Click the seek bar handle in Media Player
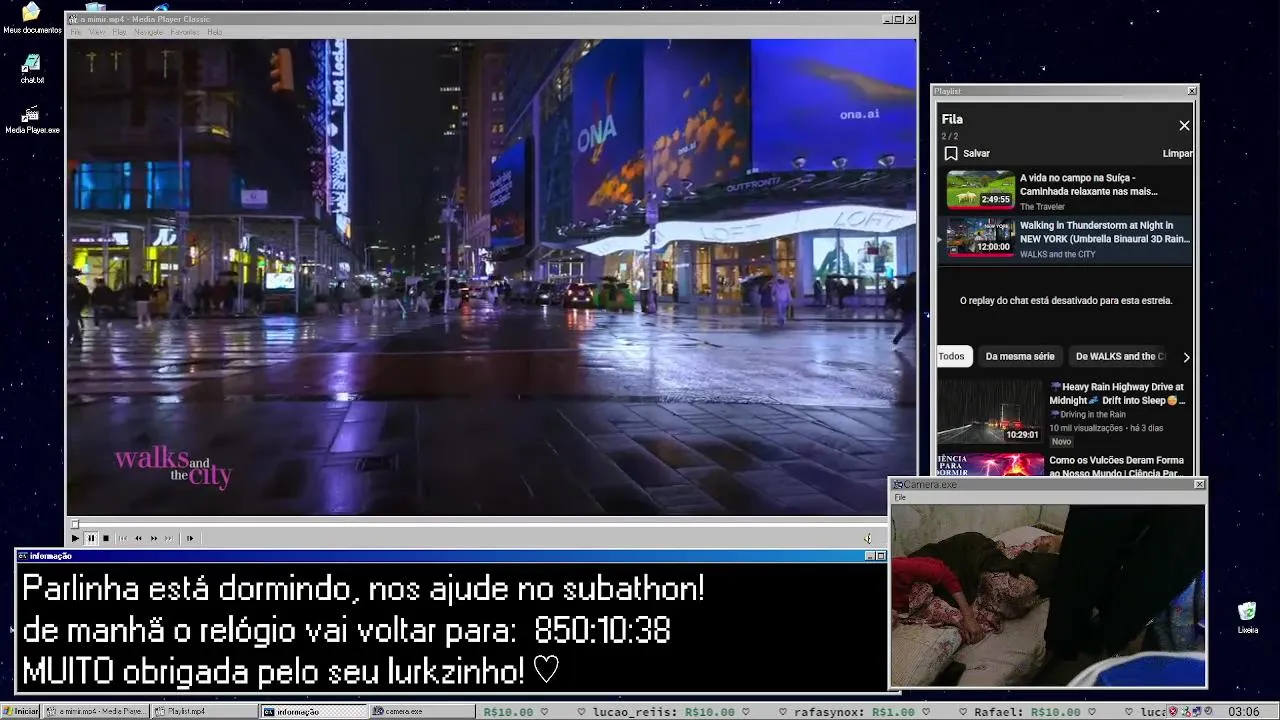 pos(74,523)
